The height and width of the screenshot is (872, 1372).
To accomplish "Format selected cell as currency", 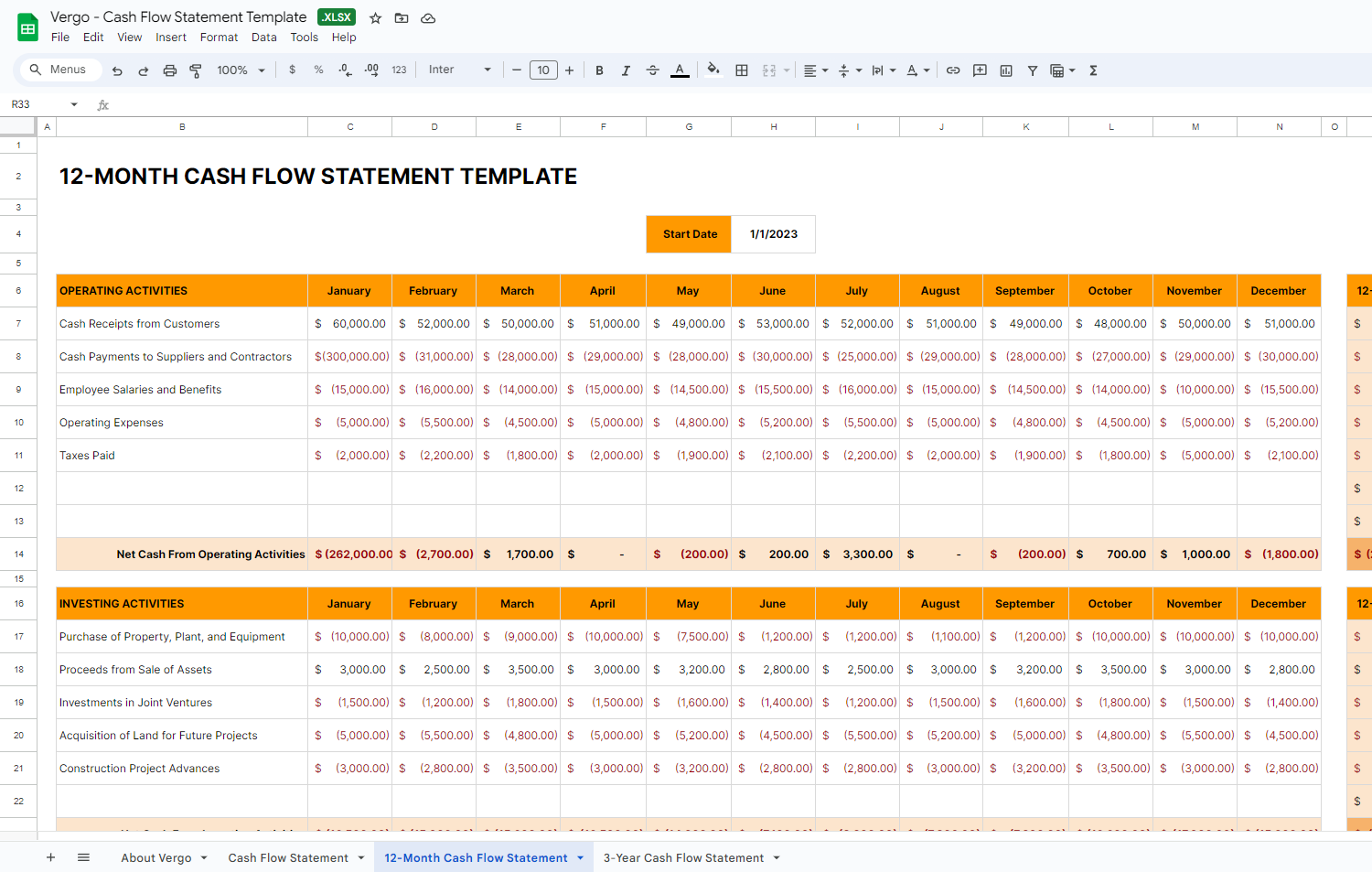I will pos(292,70).
